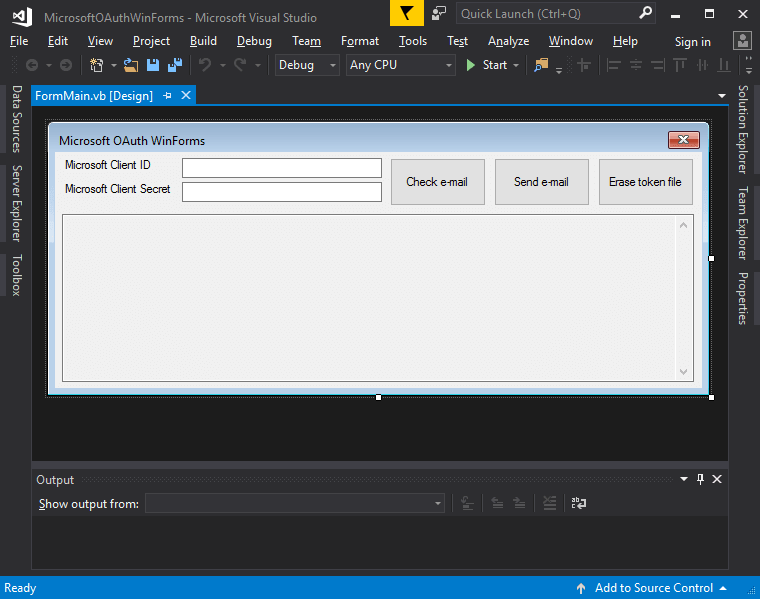Image resolution: width=760 pixels, height=599 pixels.
Task: Open the yellow notifications flag icon
Action: tap(407, 13)
